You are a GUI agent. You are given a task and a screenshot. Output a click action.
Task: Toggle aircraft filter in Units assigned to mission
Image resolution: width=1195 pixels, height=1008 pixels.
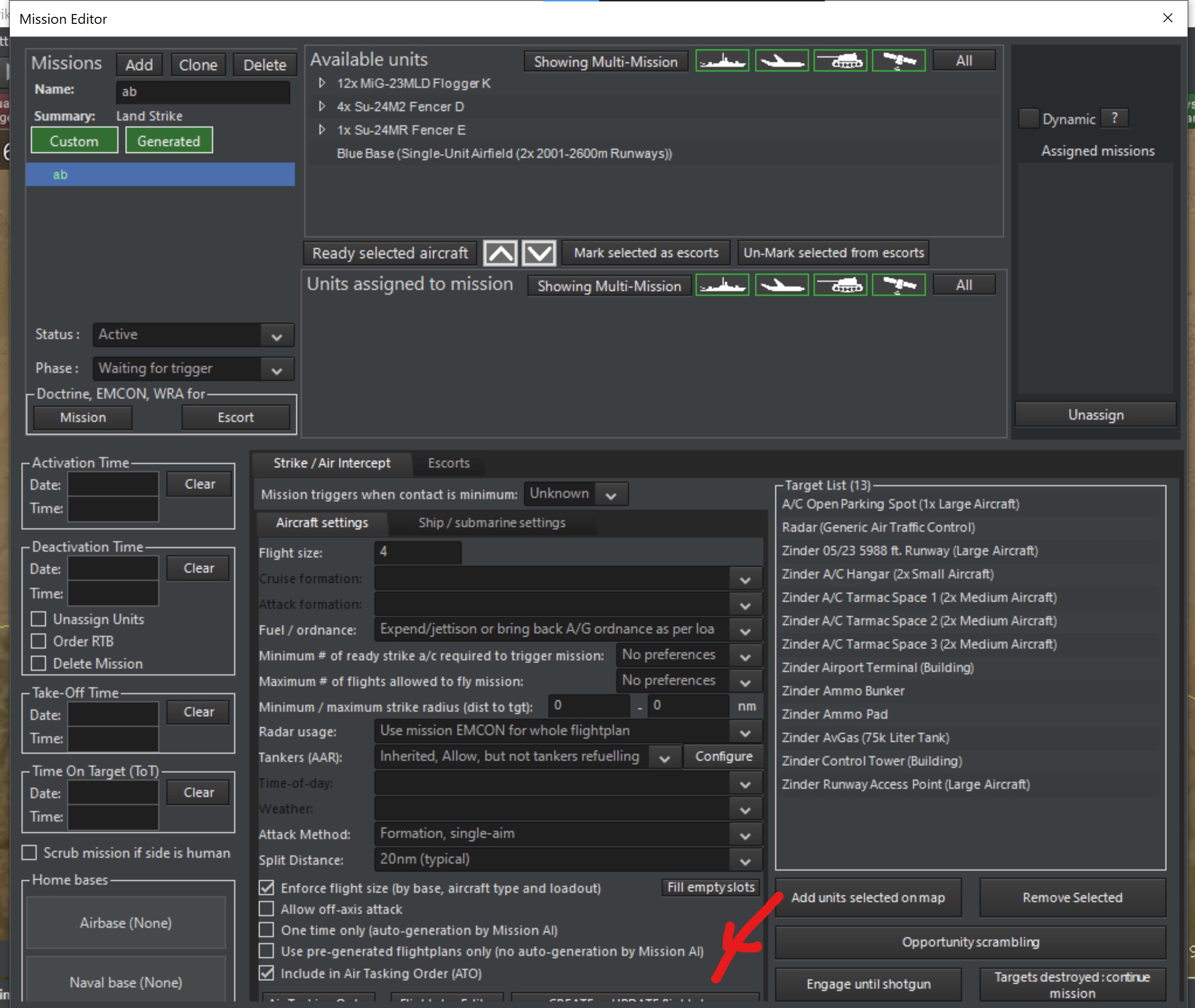(x=781, y=285)
